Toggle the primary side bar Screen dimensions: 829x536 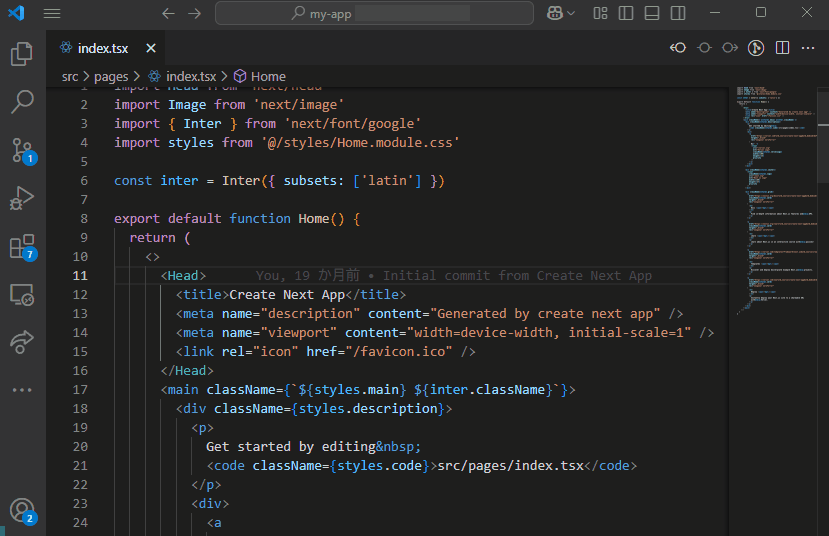(626, 13)
